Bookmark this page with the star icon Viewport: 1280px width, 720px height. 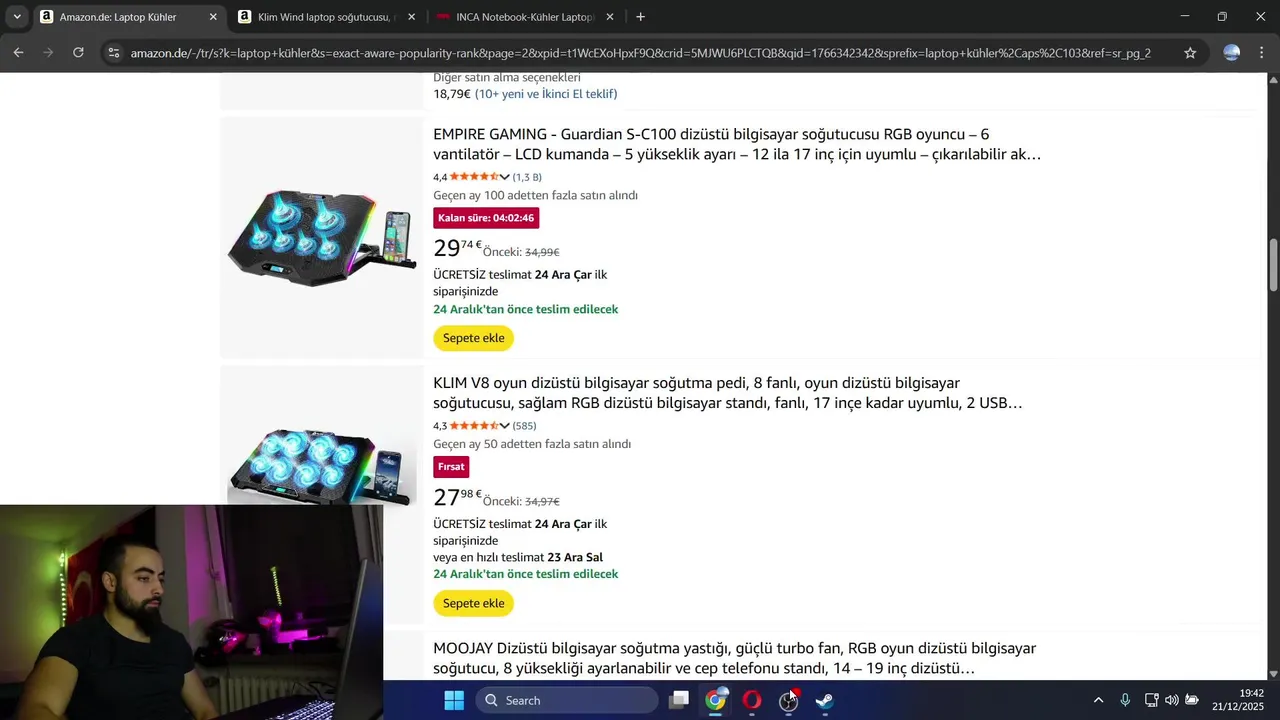click(x=1190, y=53)
